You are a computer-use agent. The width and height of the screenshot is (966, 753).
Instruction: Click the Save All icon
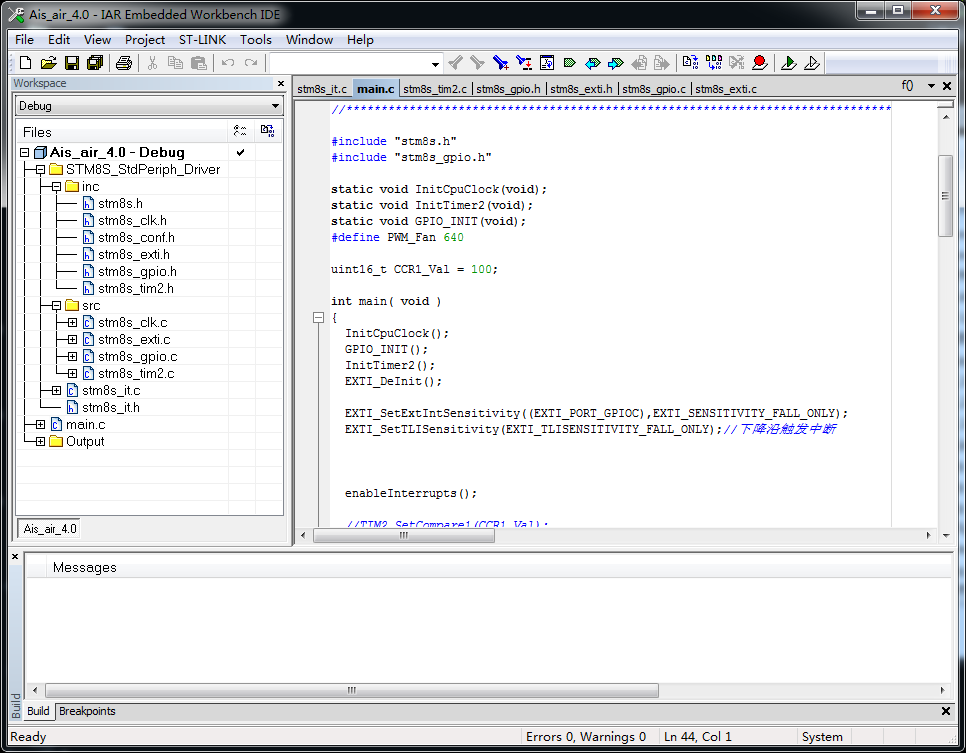point(95,63)
